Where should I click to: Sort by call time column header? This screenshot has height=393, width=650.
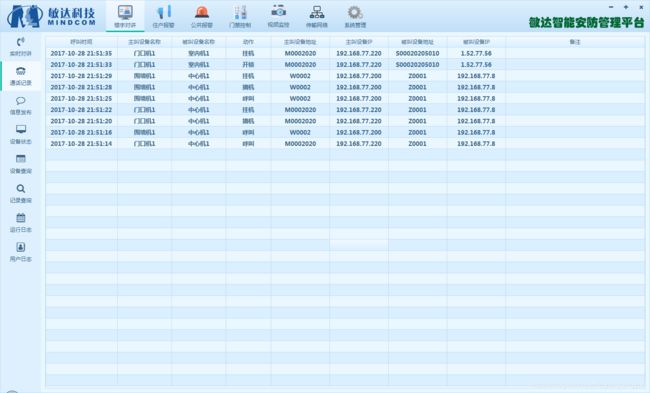coord(81,42)
